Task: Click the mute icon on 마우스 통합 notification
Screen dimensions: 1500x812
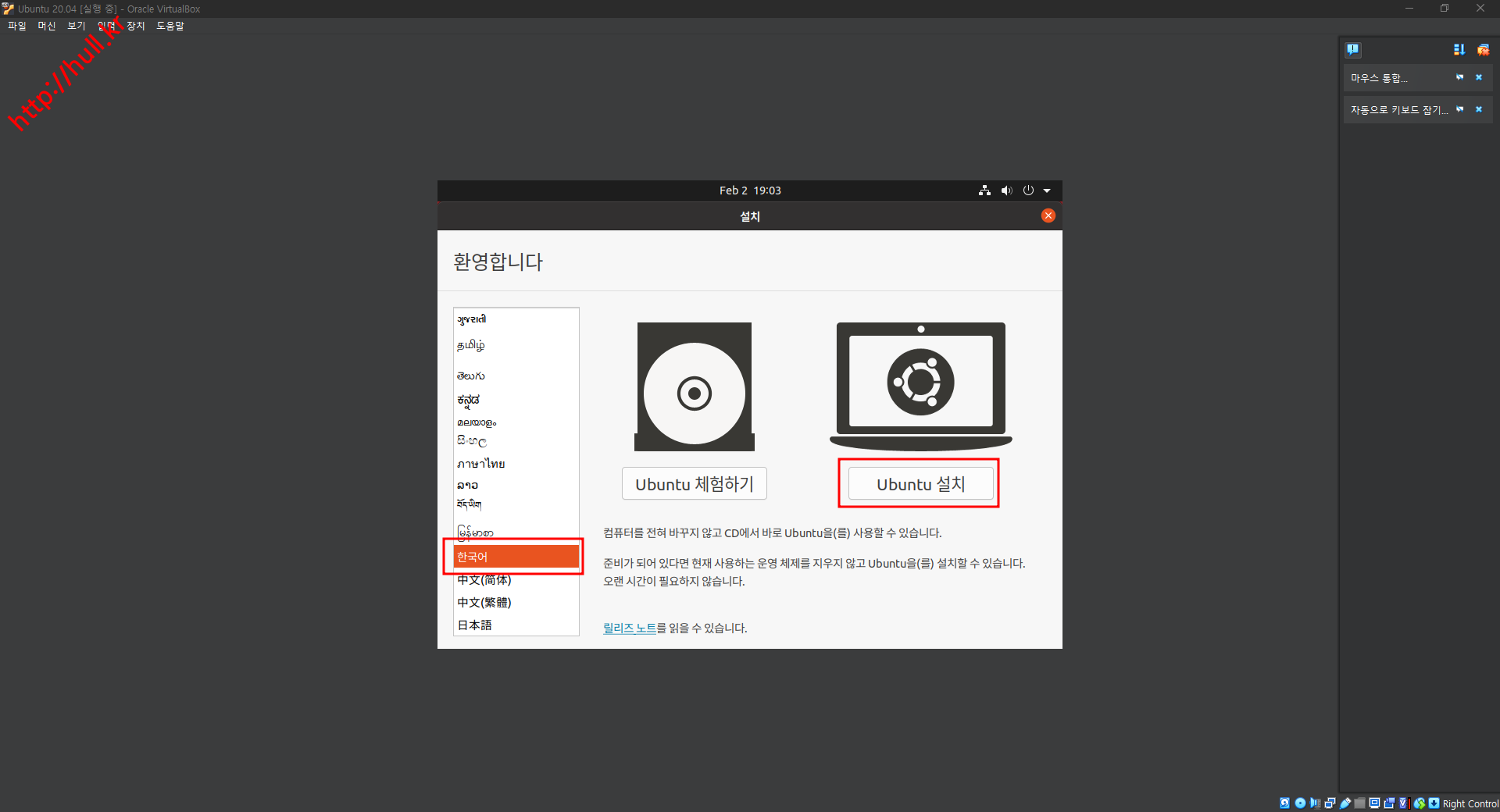Action: (x=1459, y=77)
